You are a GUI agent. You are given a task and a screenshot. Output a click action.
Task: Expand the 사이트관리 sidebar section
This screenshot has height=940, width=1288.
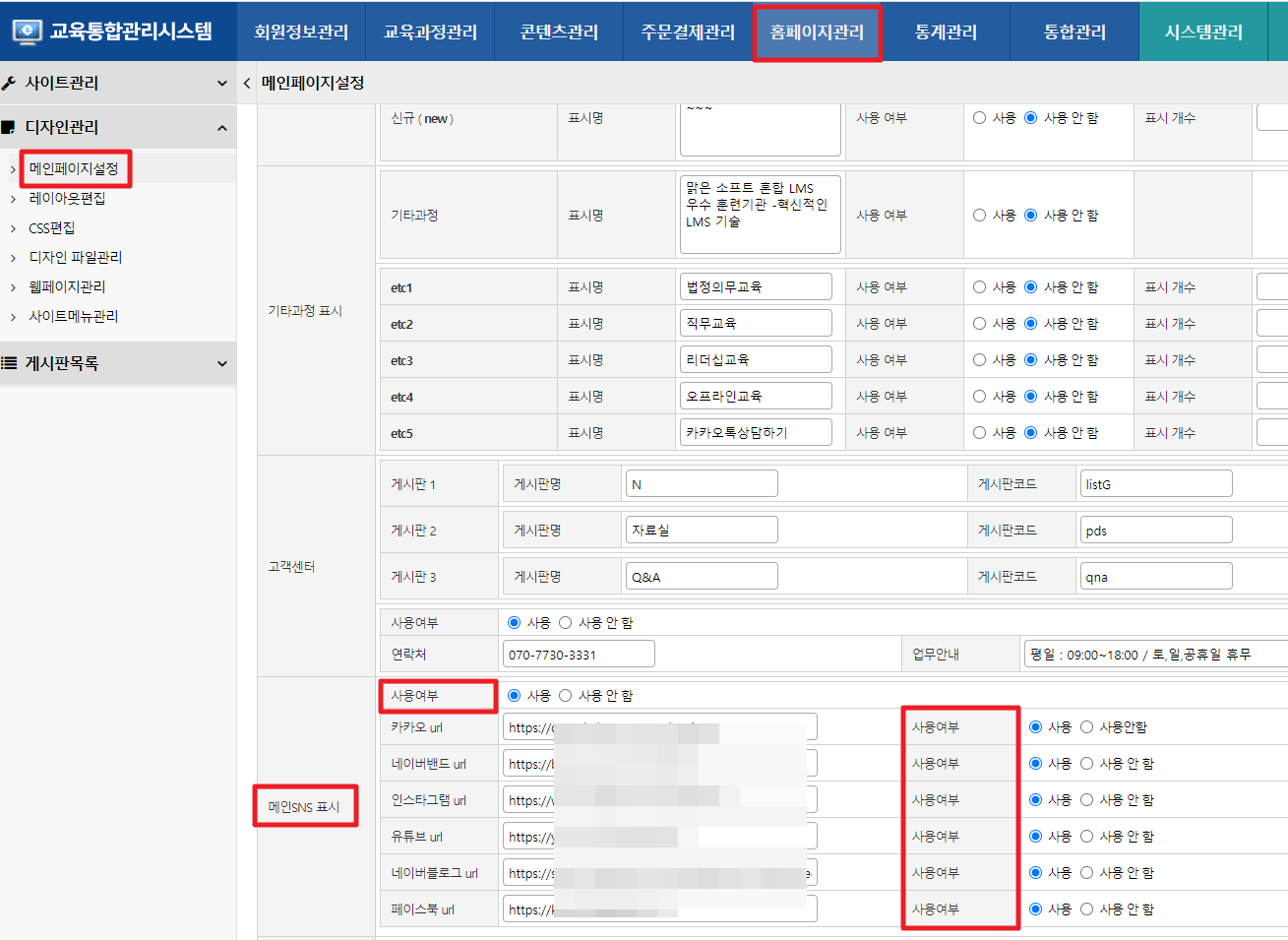point(221,84)
